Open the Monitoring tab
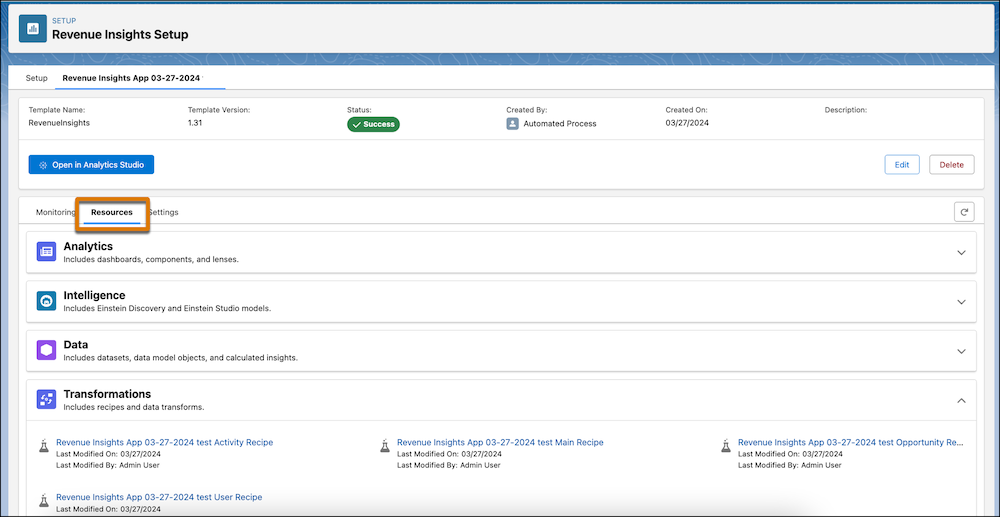The image size is (1000, 517). point(55,212)
